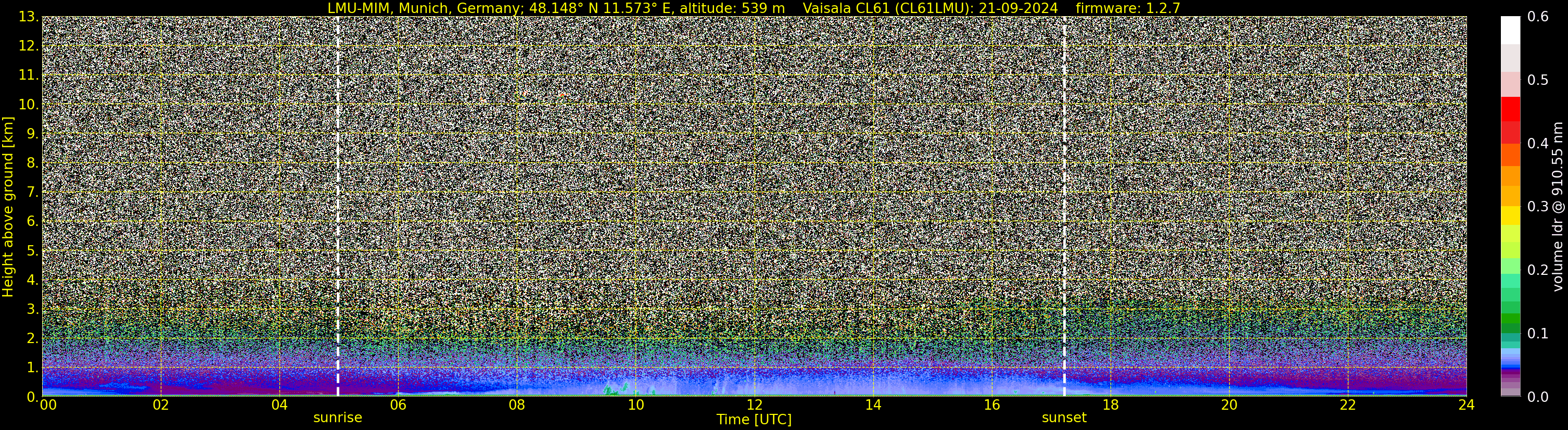Click the height axis tick '4.'
This screenshot has width=1568, height=430.
pos(33,280)
